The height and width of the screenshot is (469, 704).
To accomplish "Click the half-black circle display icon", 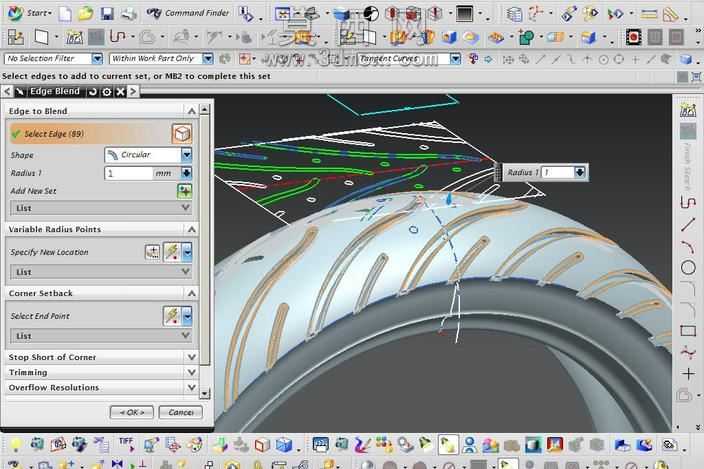I will 371,14.
